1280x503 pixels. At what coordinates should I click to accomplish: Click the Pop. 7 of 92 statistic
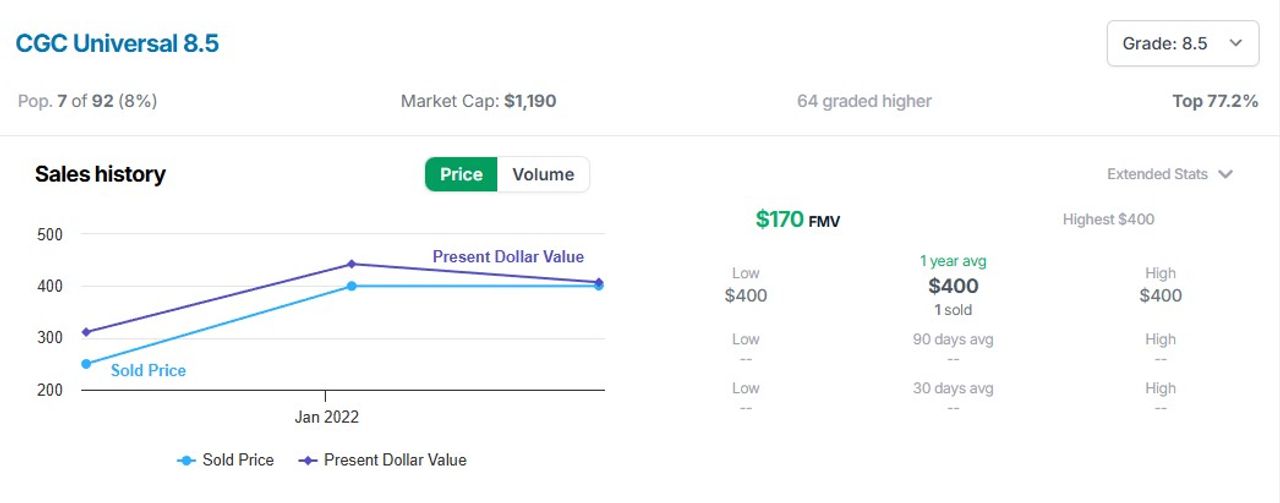pos(87,101)
